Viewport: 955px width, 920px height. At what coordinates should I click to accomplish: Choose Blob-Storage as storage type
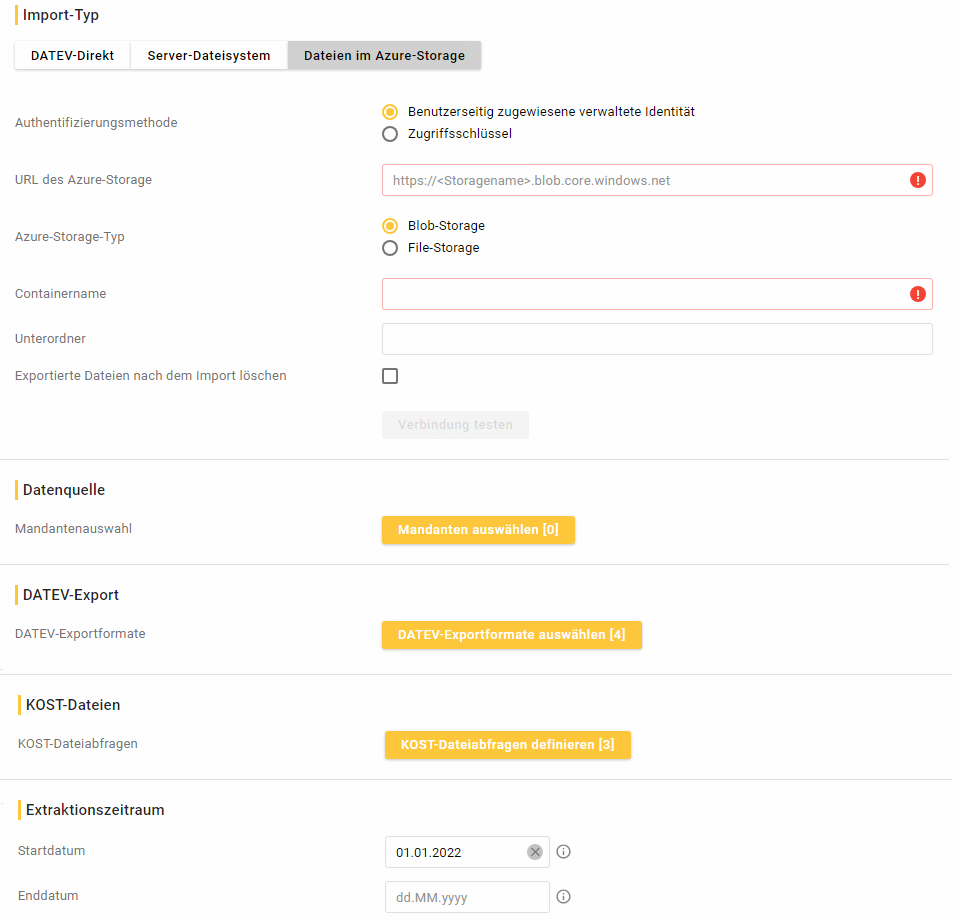click(x=390, y=226)
